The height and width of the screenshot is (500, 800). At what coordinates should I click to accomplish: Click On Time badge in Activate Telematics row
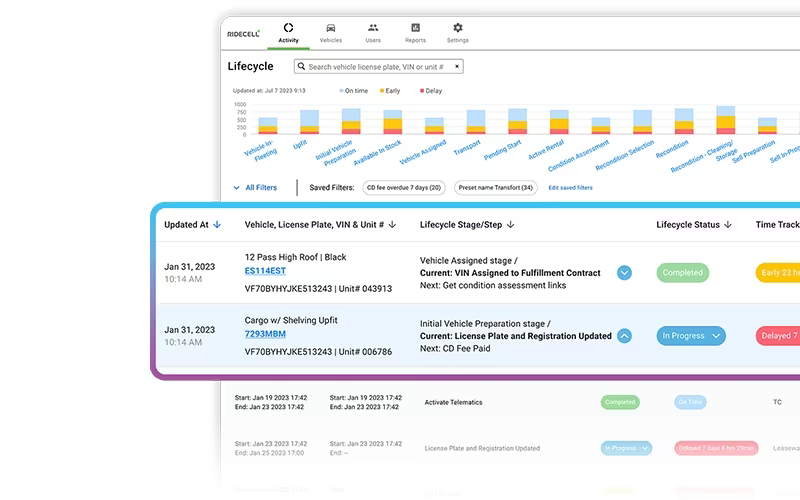pyautogui.click(x=690, y=402)
